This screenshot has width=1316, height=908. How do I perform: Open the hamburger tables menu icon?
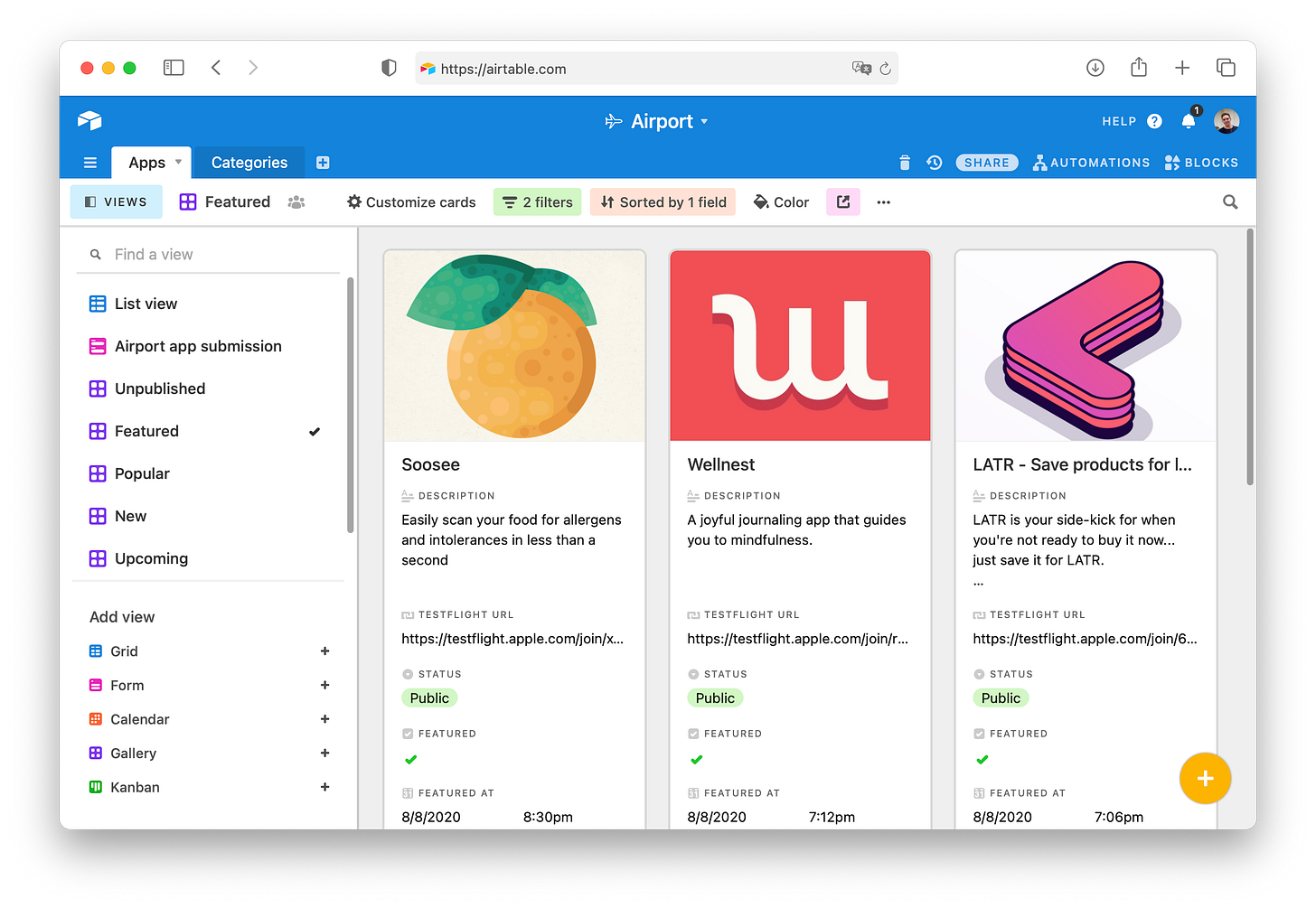tap(90, 163)
